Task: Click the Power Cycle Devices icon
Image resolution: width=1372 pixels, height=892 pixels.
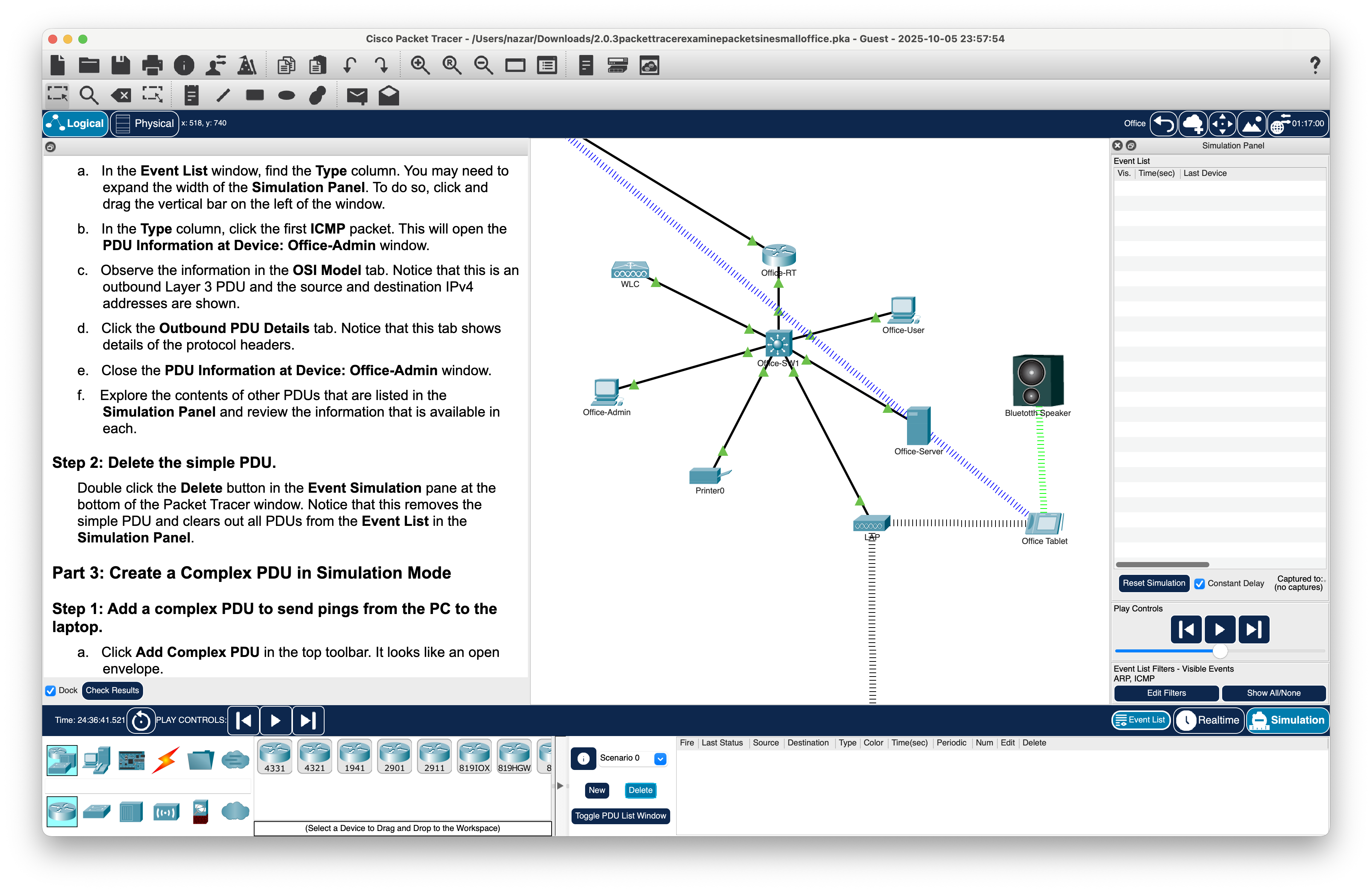Action: coord(141,721)
